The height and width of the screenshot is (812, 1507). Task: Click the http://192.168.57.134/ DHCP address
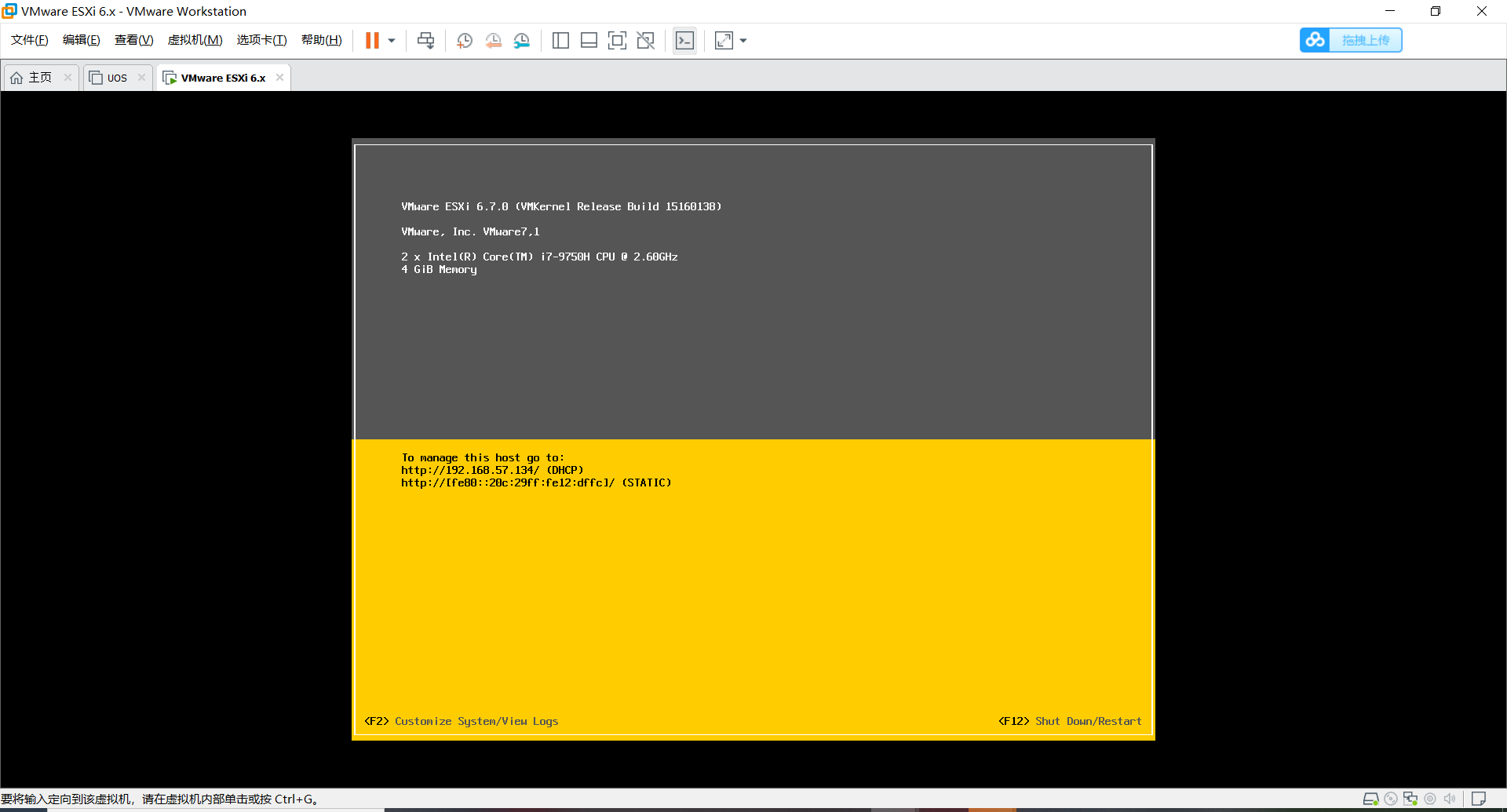[492, 470]
